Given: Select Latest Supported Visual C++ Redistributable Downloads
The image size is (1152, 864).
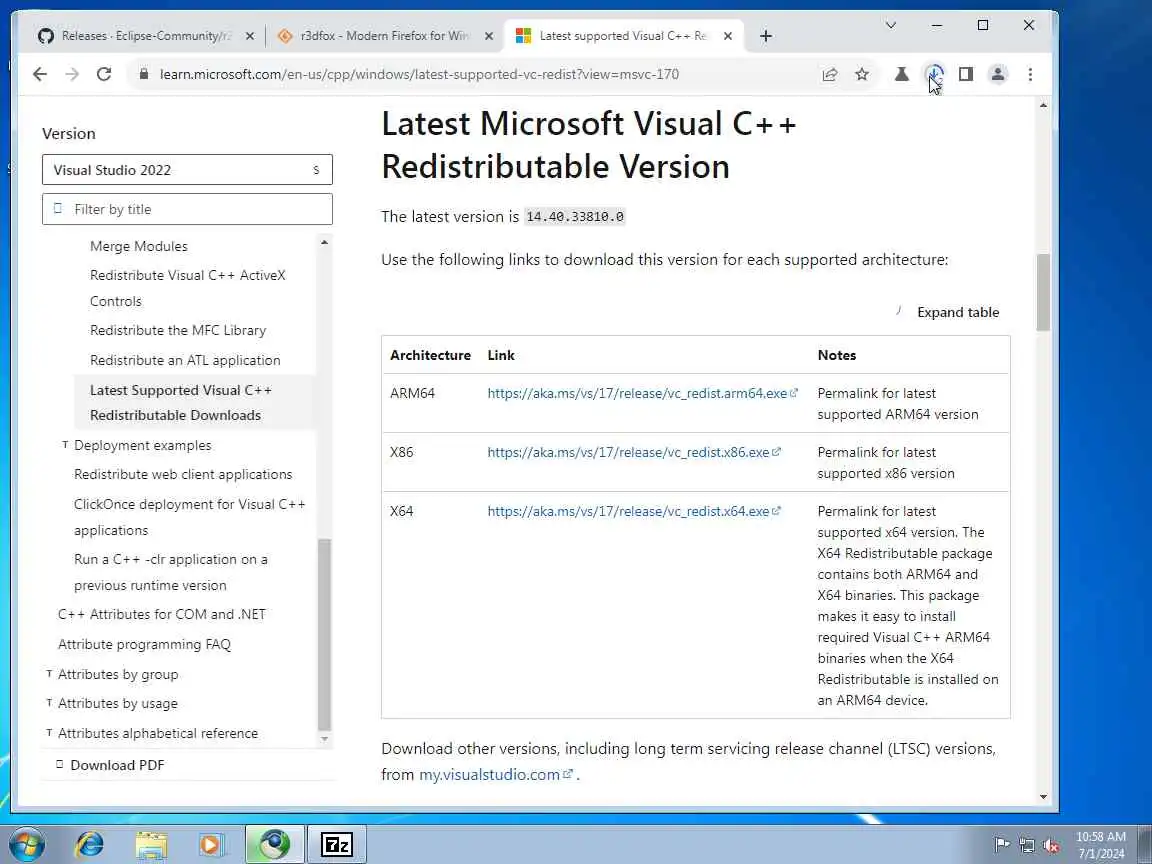Looking at the screenshot, I should (181, 403).
